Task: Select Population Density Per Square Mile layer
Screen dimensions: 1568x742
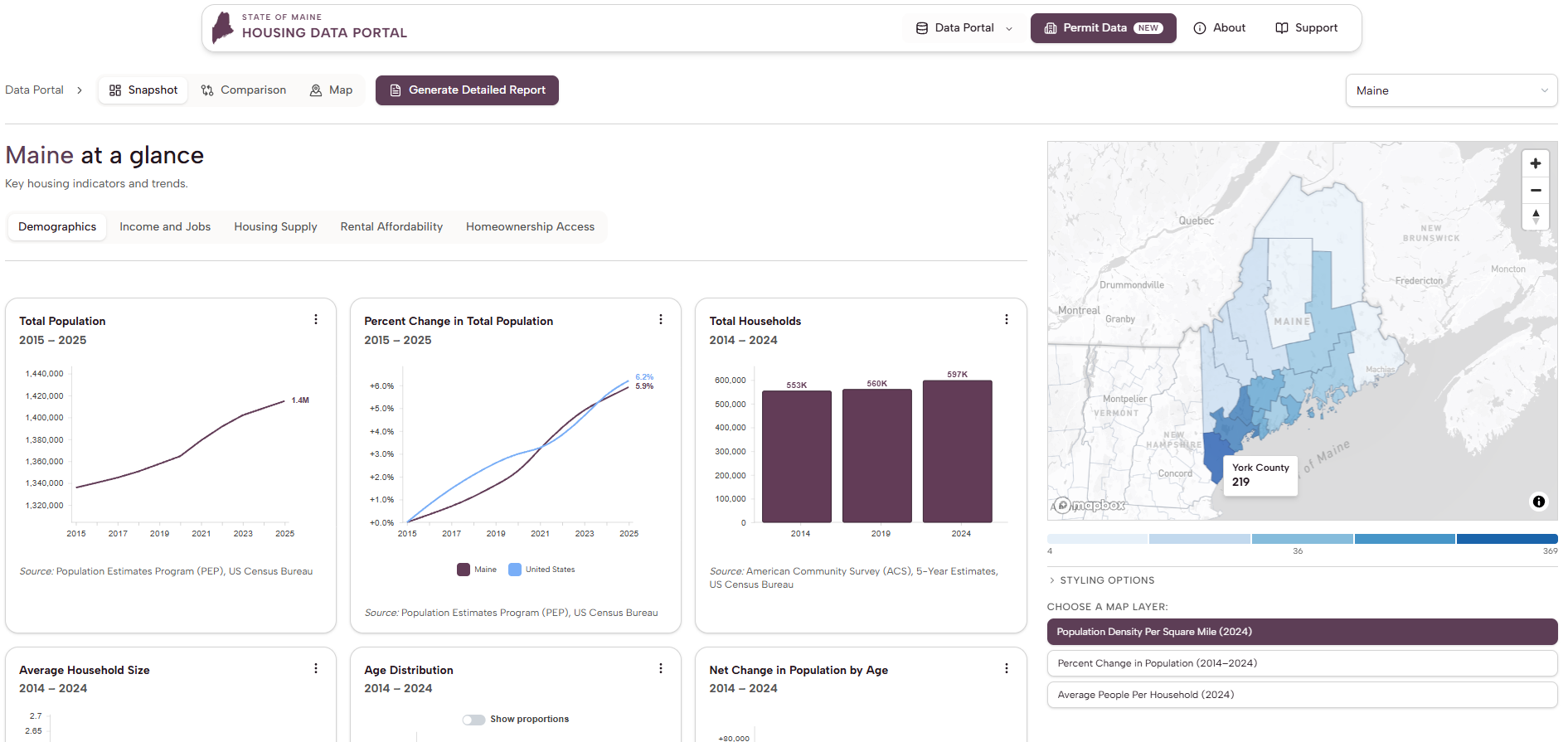Action: pyautogui.click(x=1302, y=632)
